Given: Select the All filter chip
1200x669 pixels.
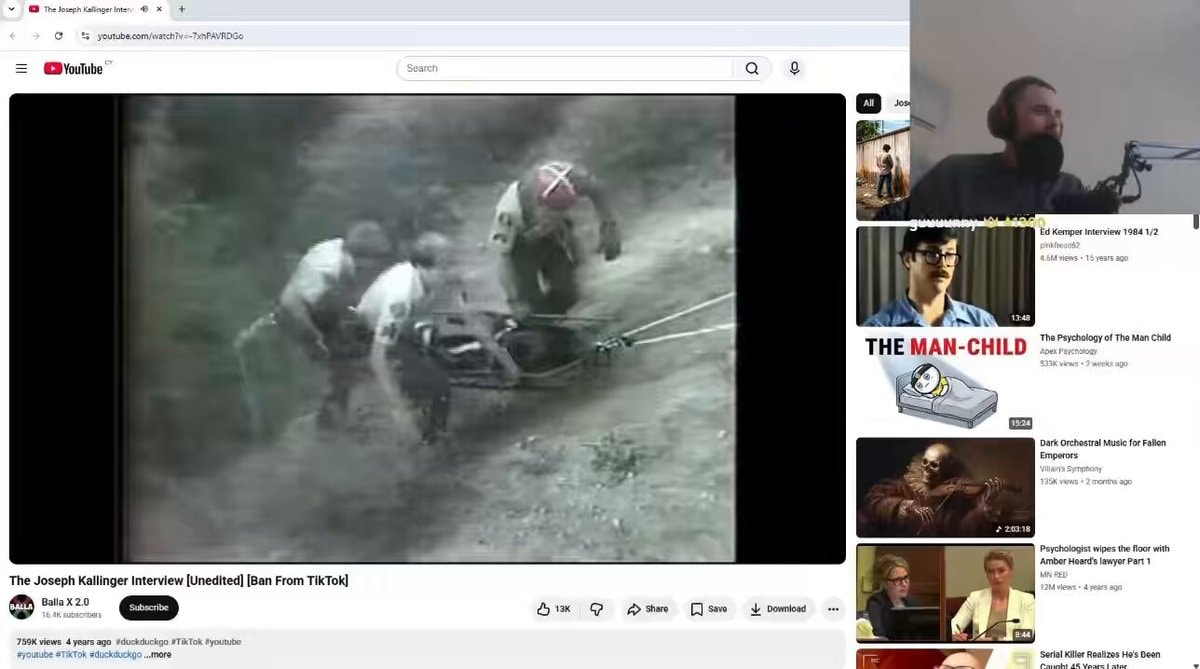Looking at the screenshot, I should coord(867,103).
